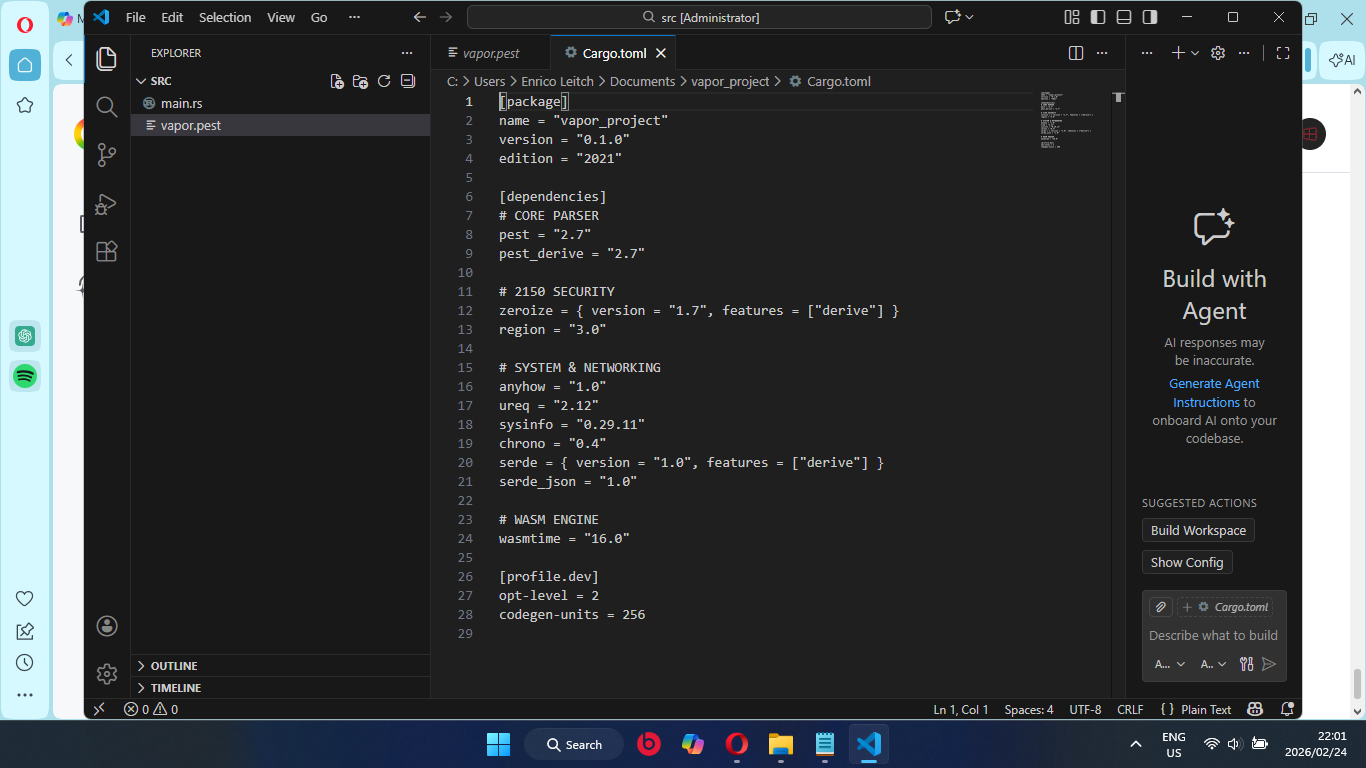Click the attachment paperclip in the Agent chat
The width and height of the screenshot is (1366, 768).
coord(1160,606)
